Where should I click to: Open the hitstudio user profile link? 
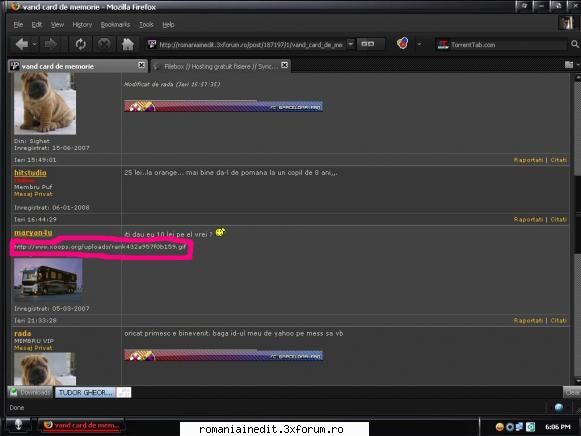coord(30,173)
